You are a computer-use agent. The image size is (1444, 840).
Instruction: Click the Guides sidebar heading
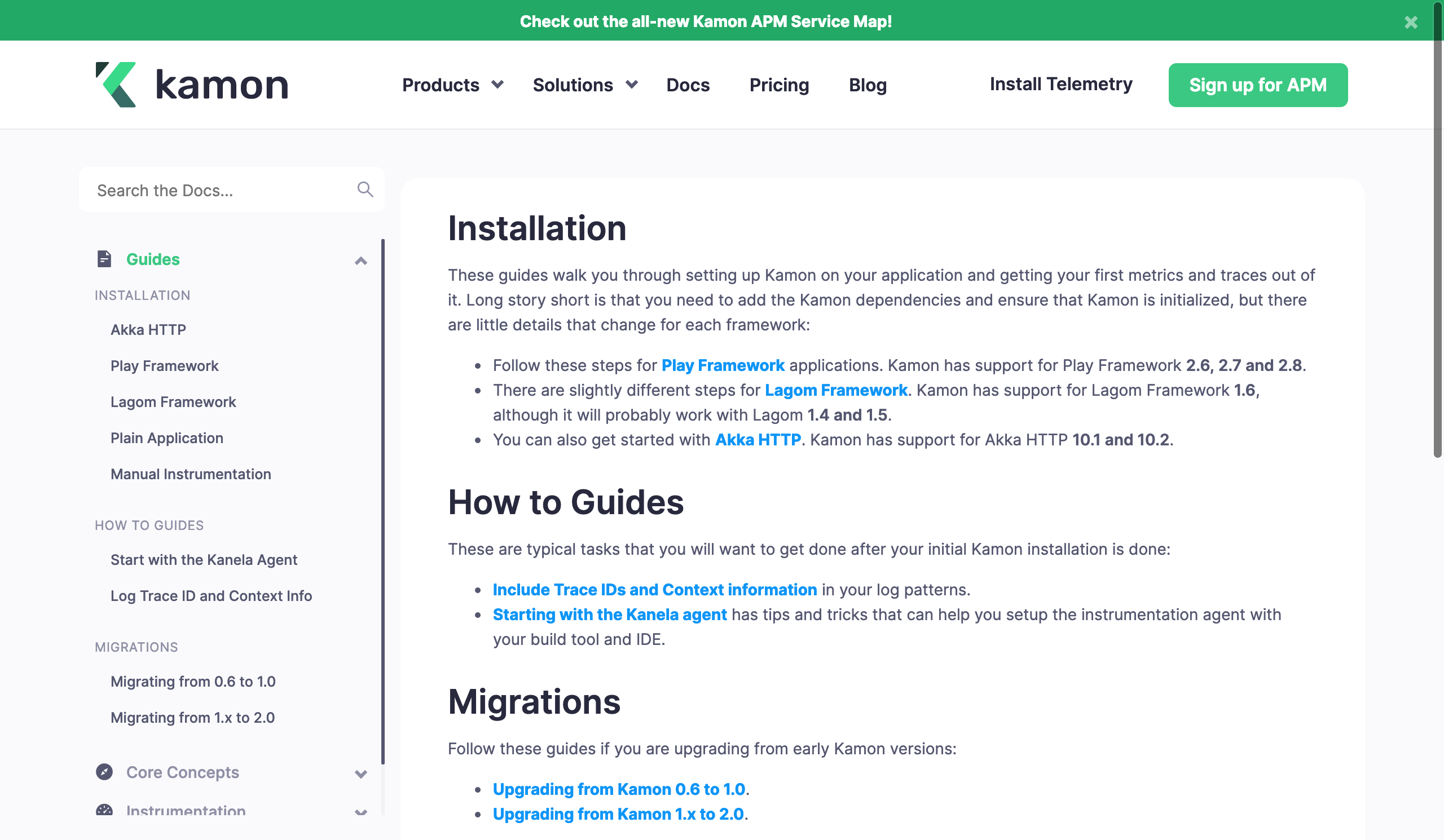[x=153, y=259]
